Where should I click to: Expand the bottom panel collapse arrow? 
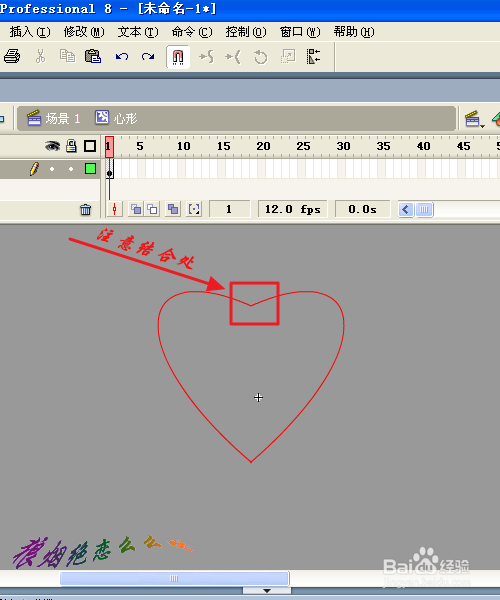(267, 591)
